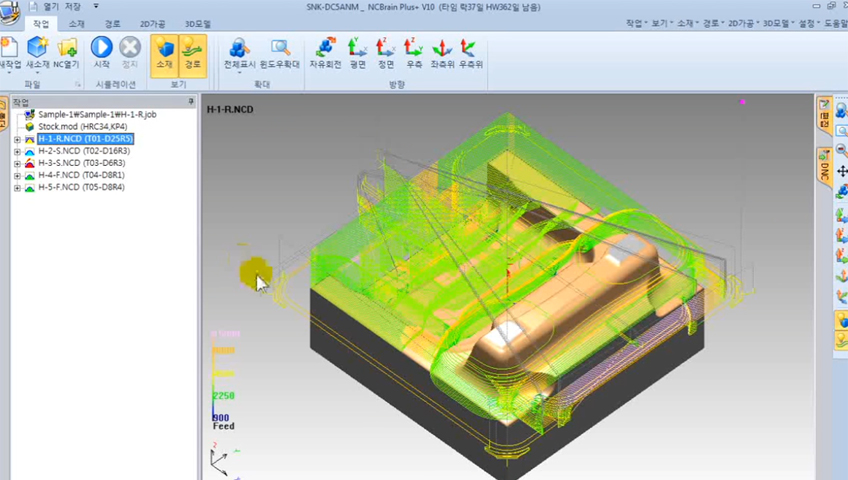Open the 3D모델 ribbon tab
This screenshot has height=480, width=848.
197,23
